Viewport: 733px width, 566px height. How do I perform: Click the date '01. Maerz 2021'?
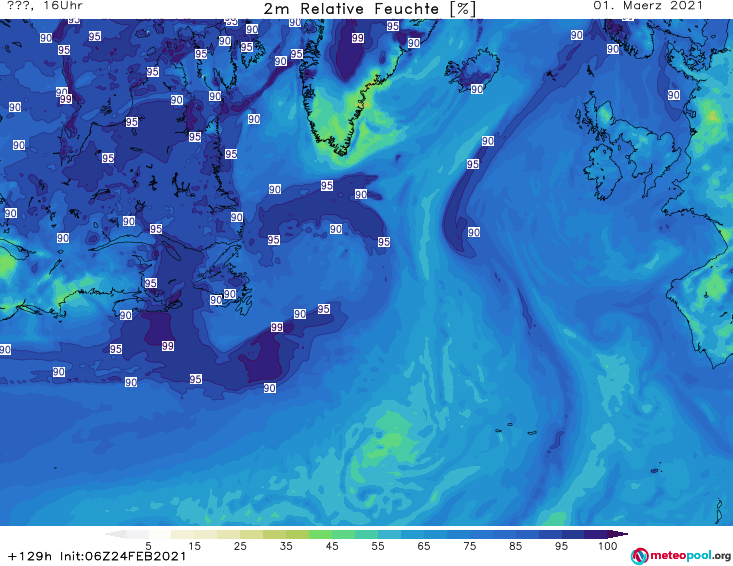[648, 6]
